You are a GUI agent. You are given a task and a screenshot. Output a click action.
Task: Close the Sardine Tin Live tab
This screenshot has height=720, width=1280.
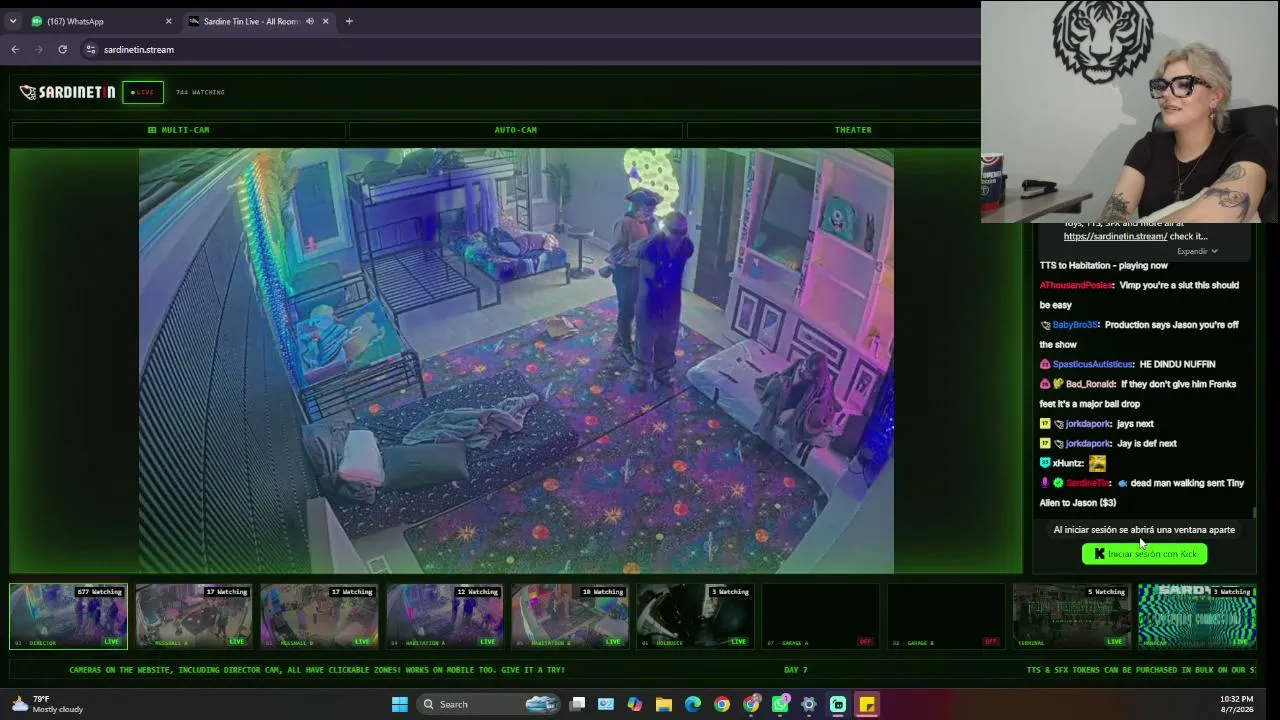coord(324,21)
